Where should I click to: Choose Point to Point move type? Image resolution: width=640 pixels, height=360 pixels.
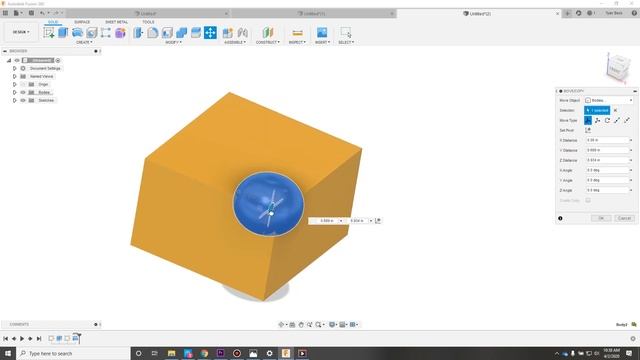[x=617, y=120]
